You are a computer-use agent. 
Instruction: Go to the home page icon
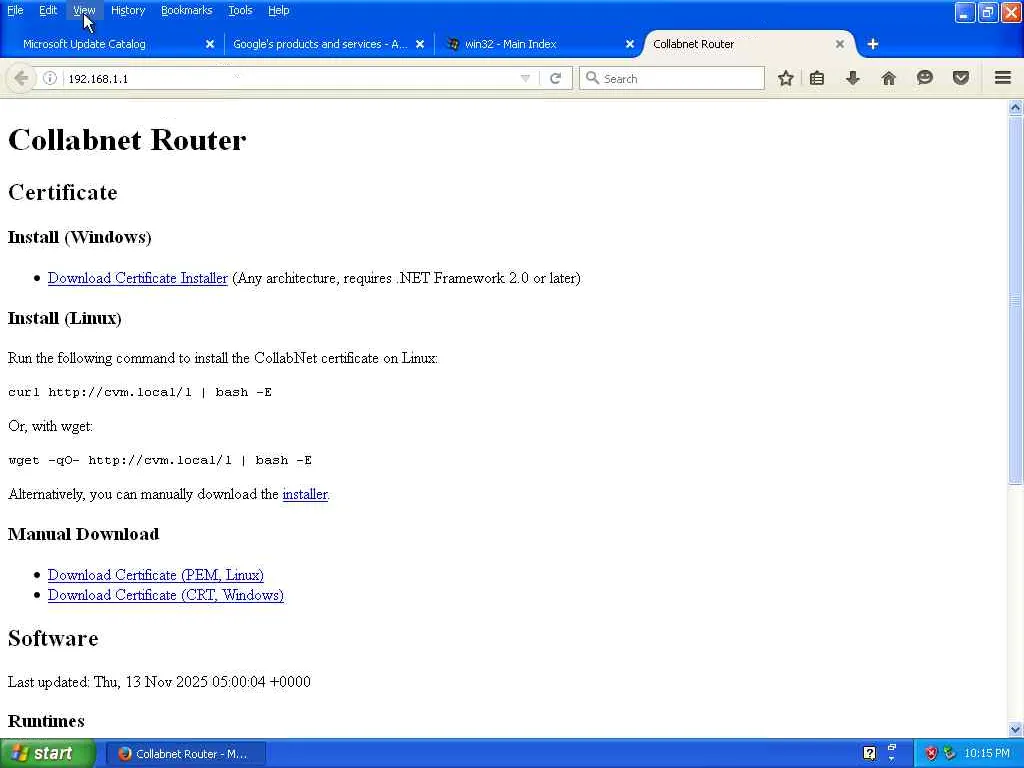[x=888, y=78]
